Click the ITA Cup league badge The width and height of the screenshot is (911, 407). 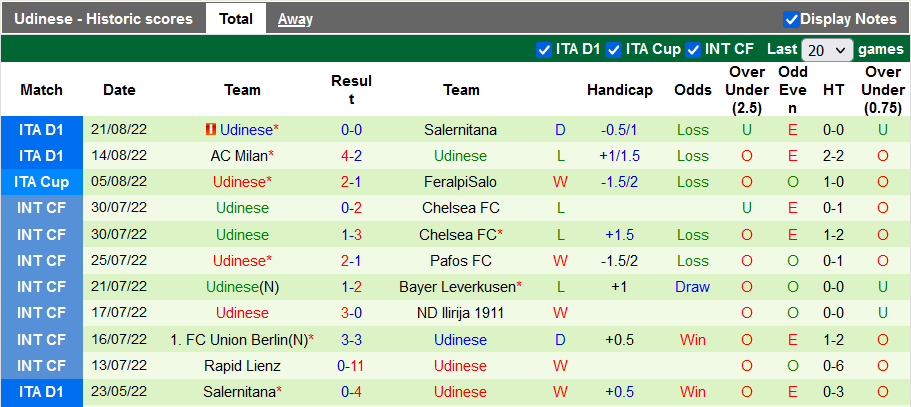tap(41, 182)
